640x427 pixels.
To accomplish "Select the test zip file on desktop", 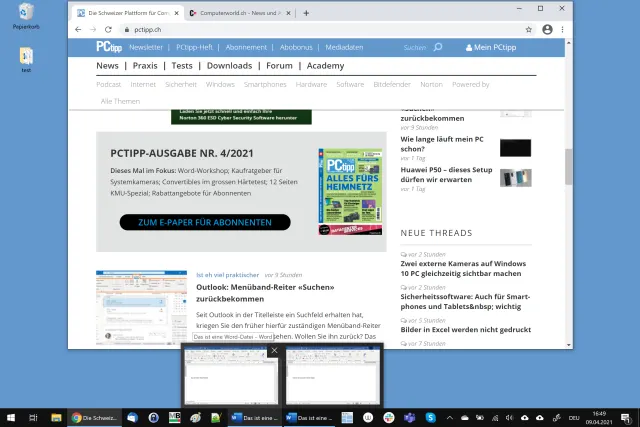I will [26, 60].
